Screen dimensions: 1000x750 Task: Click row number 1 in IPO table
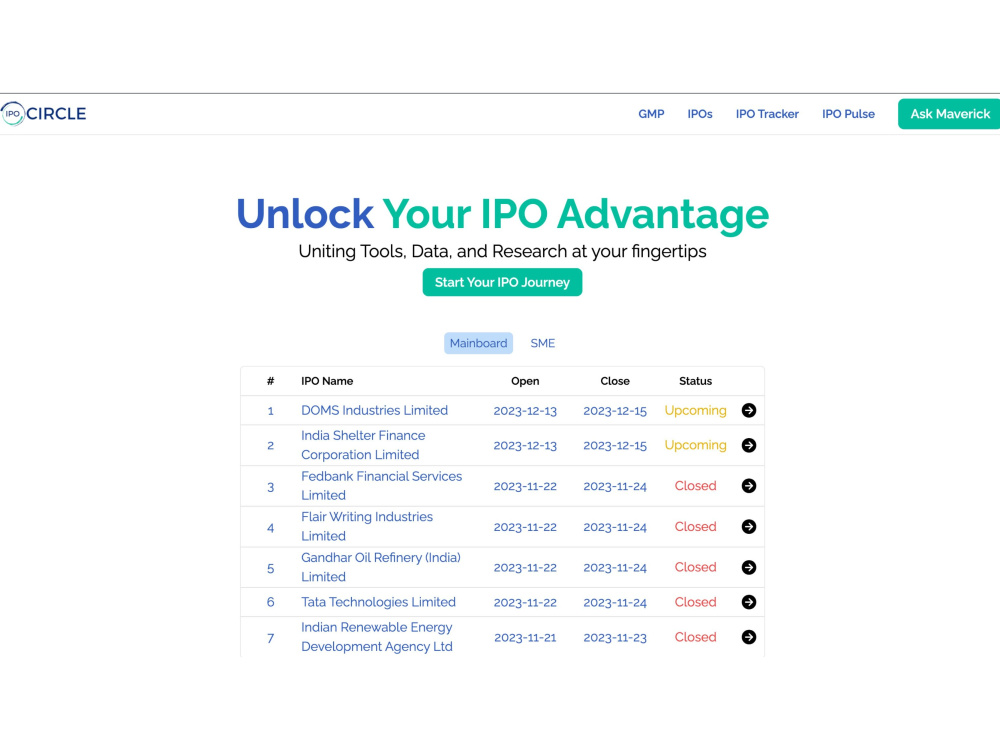tap(270, 411)
